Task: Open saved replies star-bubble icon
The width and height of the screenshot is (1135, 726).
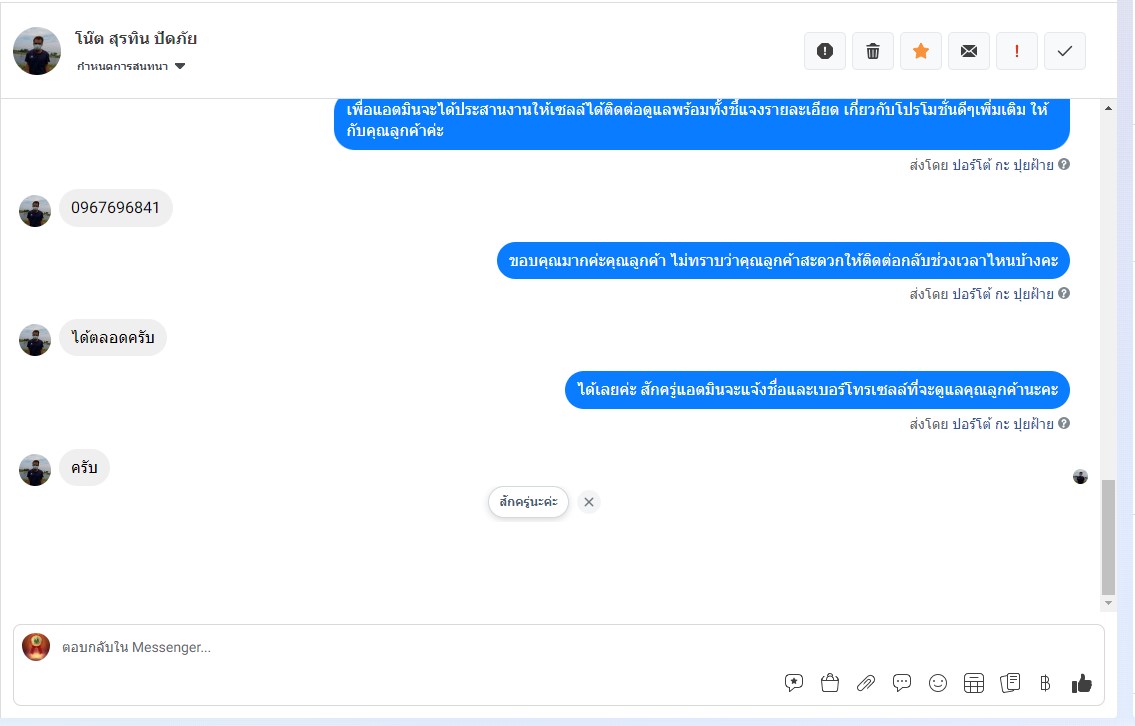Action: 794,683
